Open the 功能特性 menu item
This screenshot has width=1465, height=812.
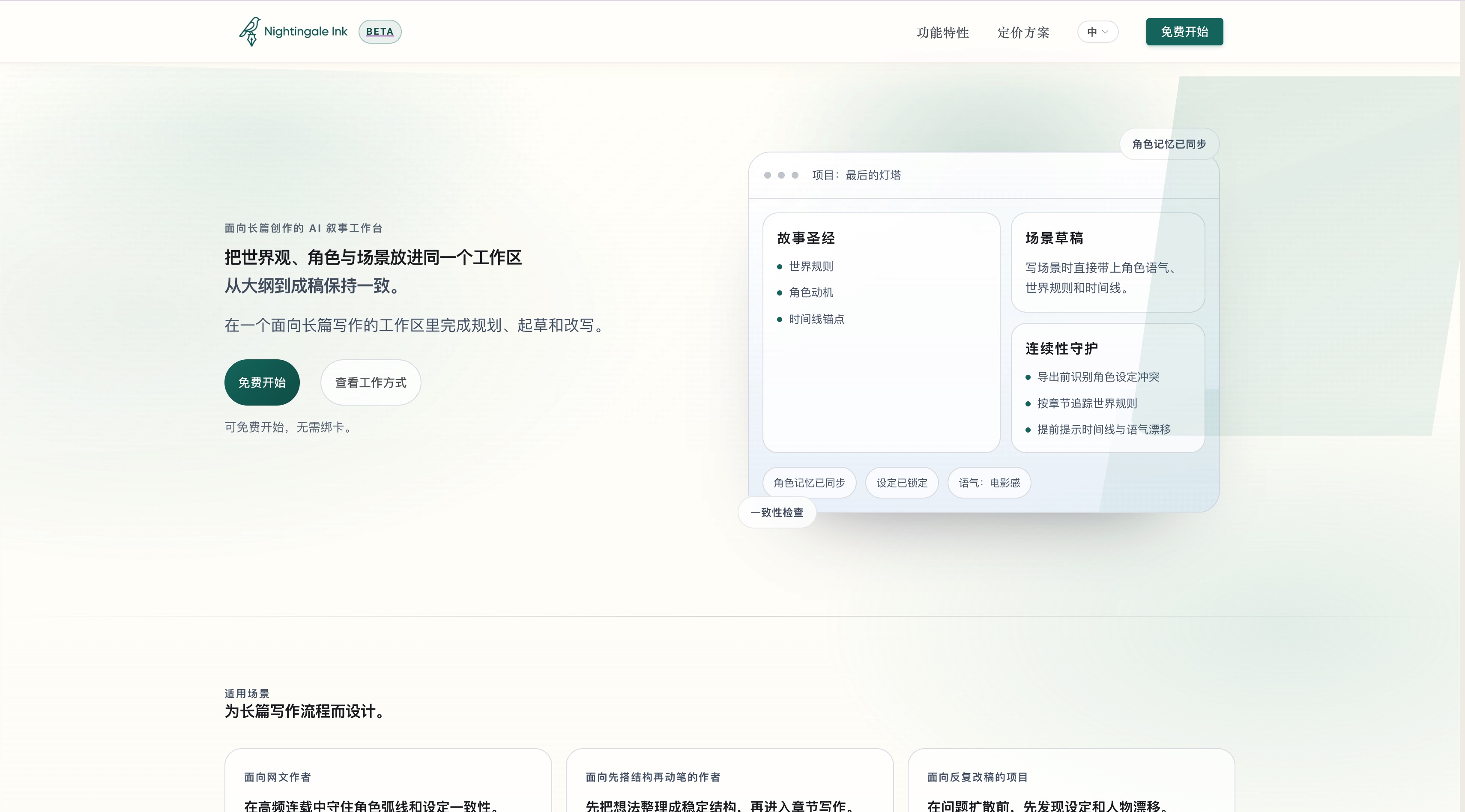[x=942, y=33]
